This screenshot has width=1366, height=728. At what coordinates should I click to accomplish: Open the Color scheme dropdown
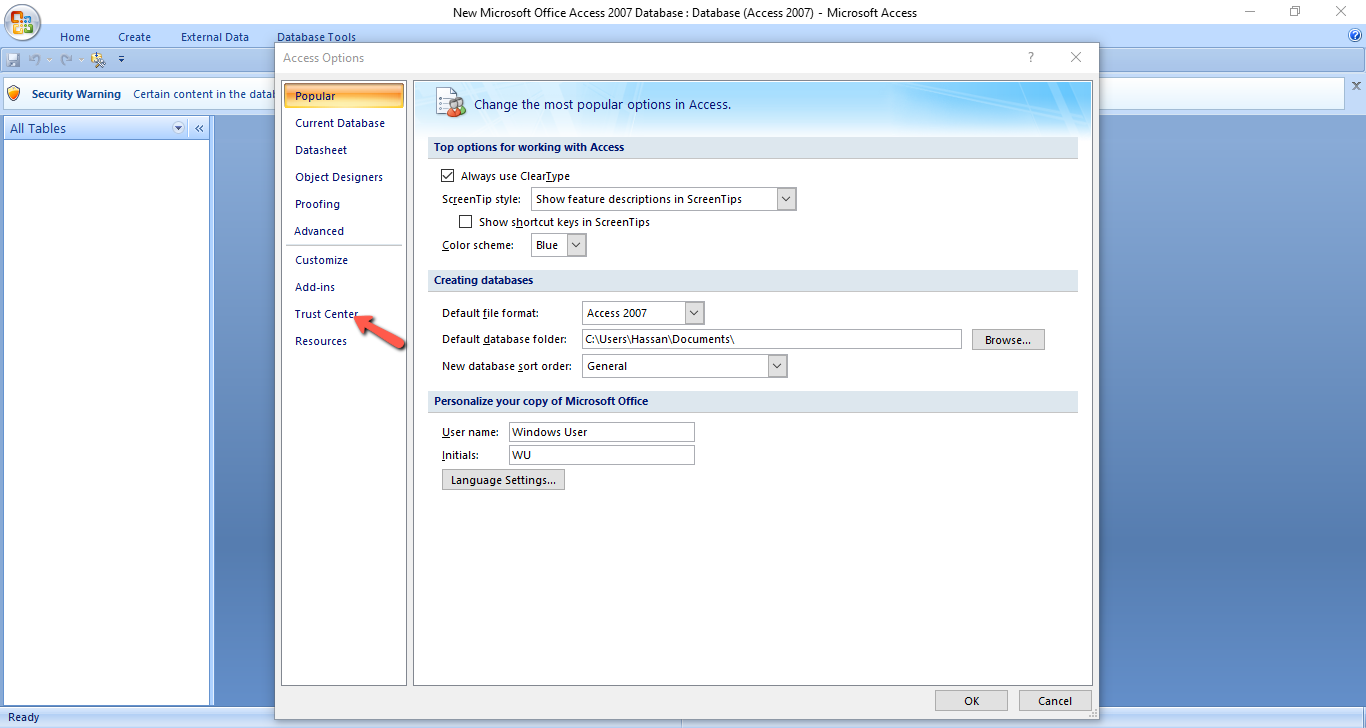pyautogui.click(x=576, y=245)
